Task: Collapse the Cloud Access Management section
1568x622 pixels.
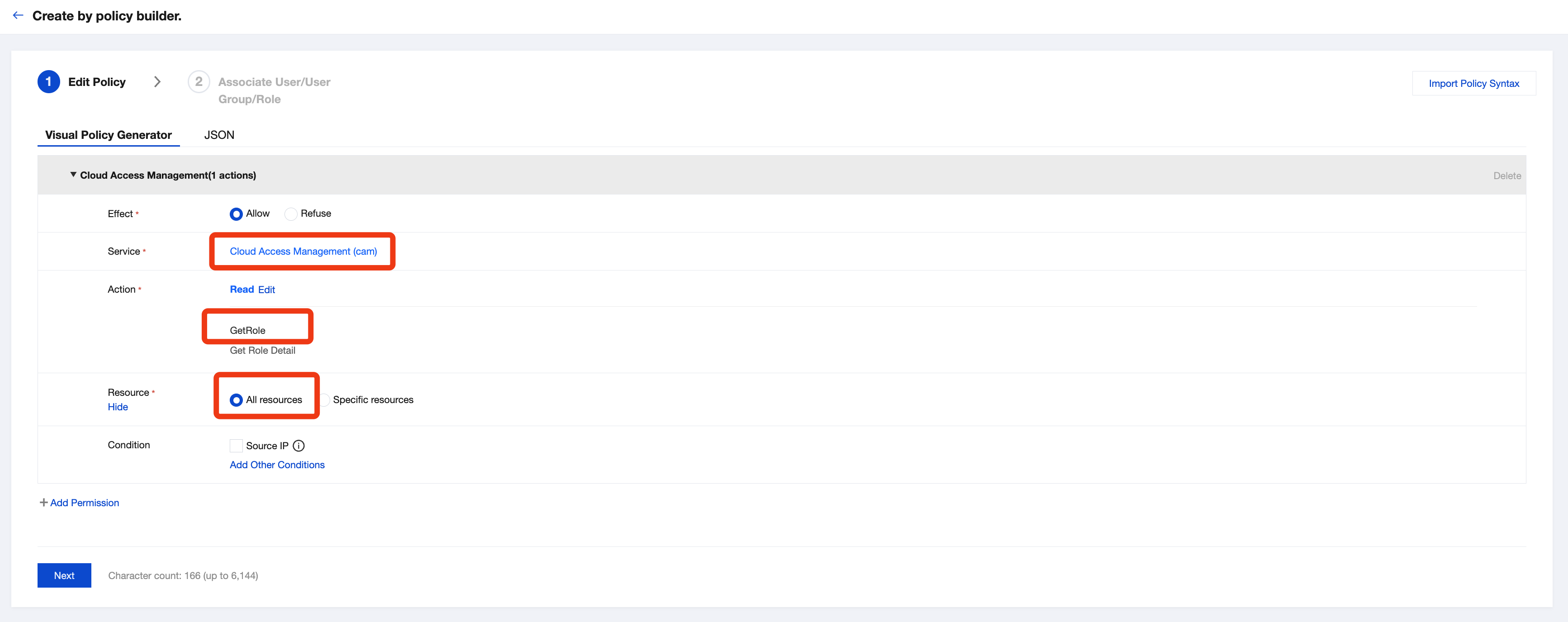Action: (73, 175)
